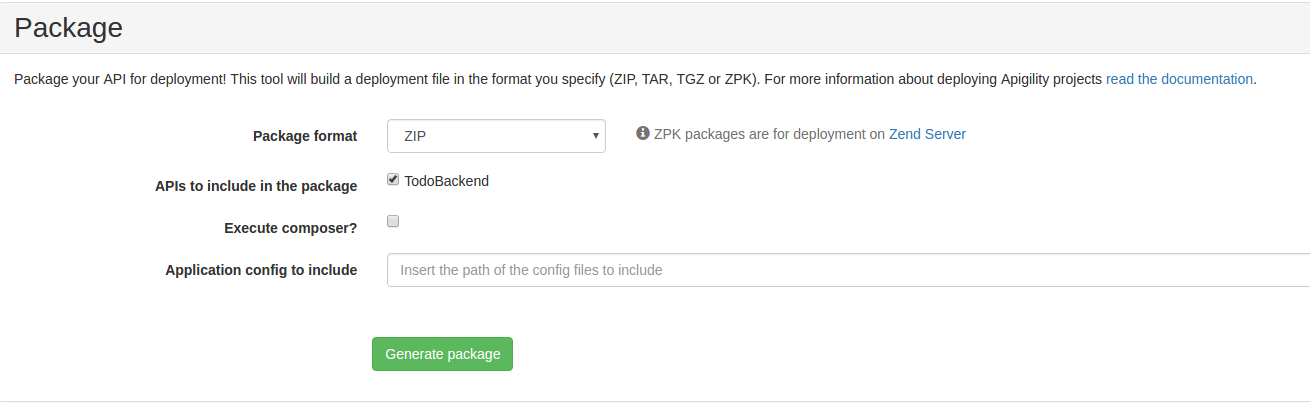Select the ZIP value in the format combo box
1310x403 pixels.
416,136
